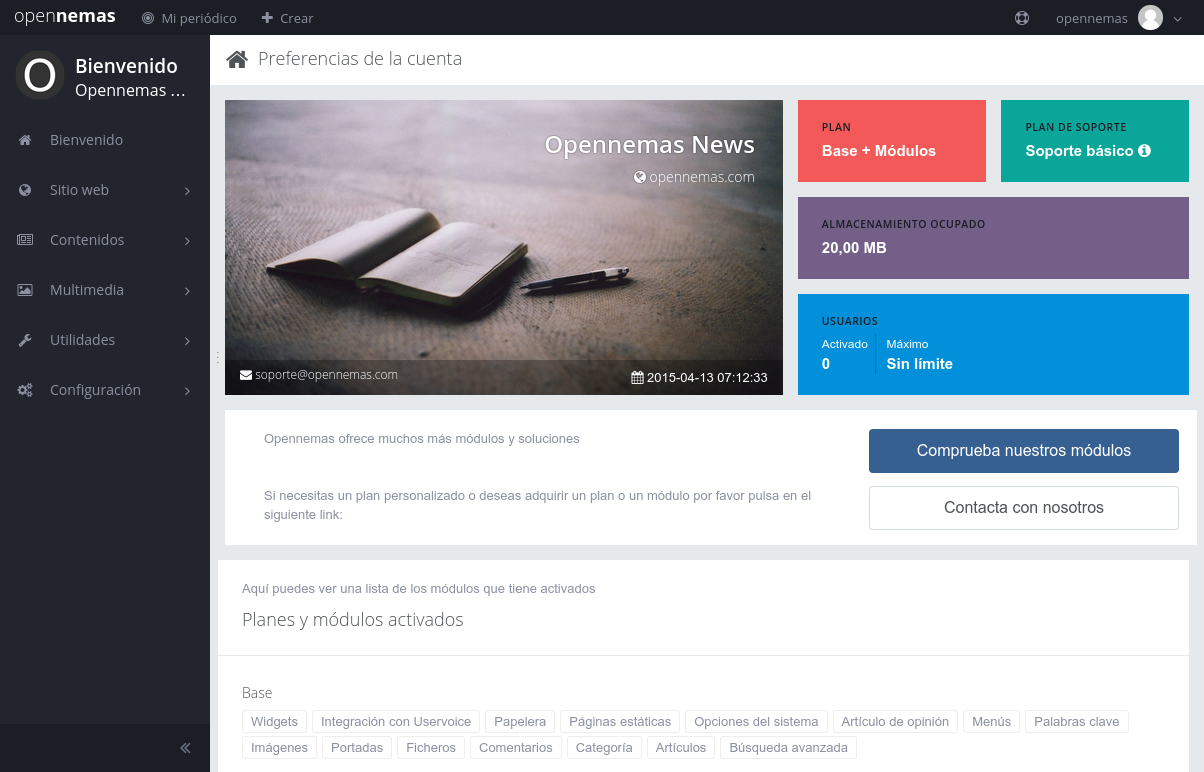
Task: Click the envelope icon next to soporte email
Action: coord(246,376)
